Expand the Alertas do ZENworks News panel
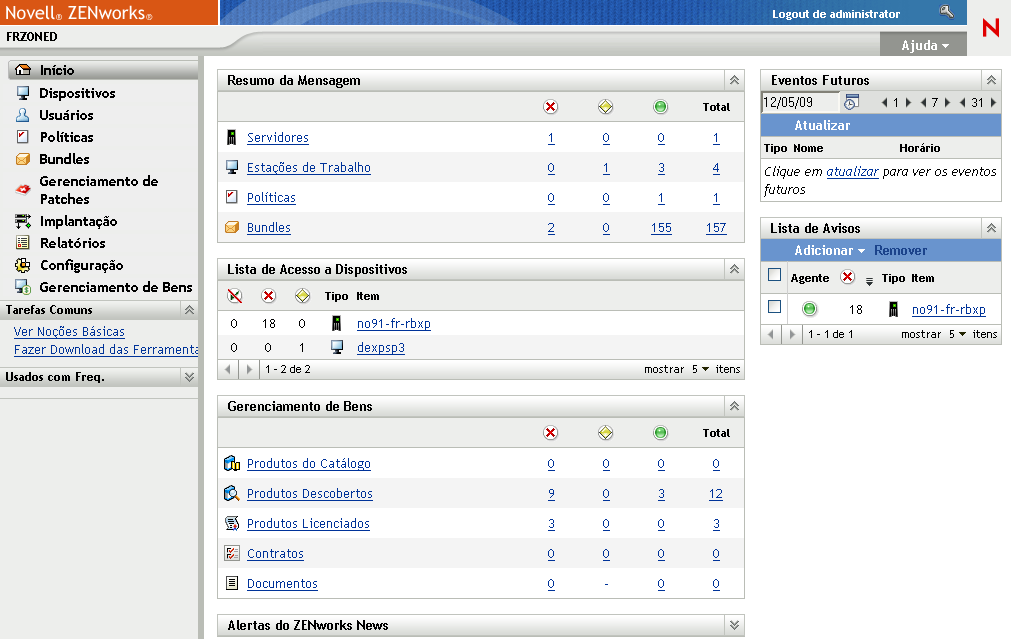The image size is (1011, 639). 734,625
